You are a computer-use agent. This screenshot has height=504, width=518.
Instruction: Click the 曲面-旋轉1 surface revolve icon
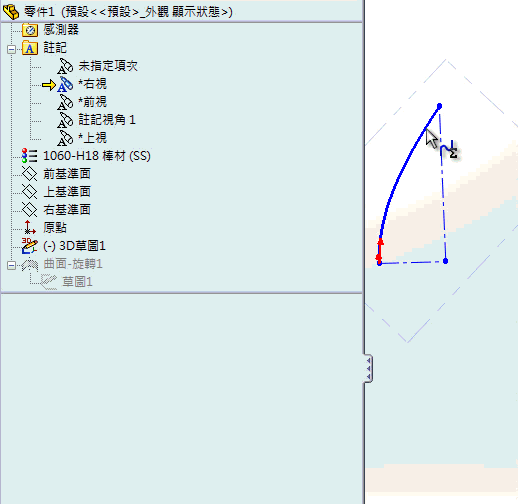point(30,264)
